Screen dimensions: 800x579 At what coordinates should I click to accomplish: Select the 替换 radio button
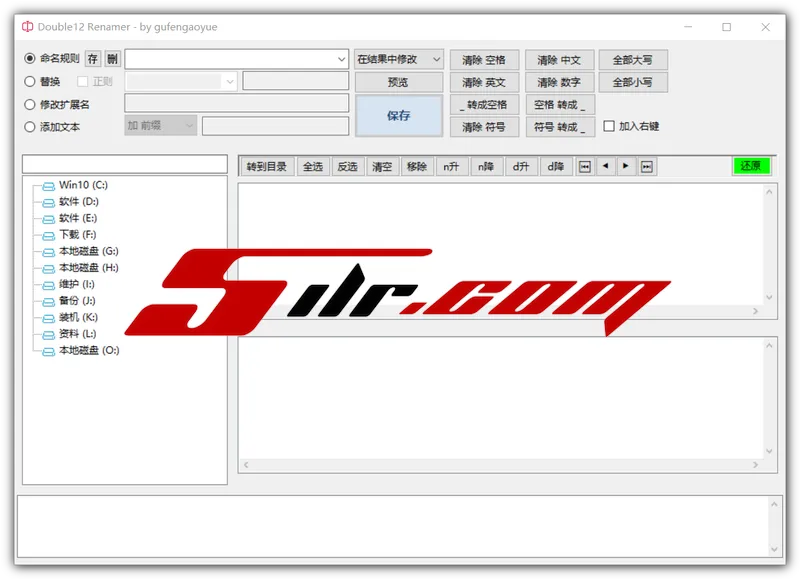[30, 82]
